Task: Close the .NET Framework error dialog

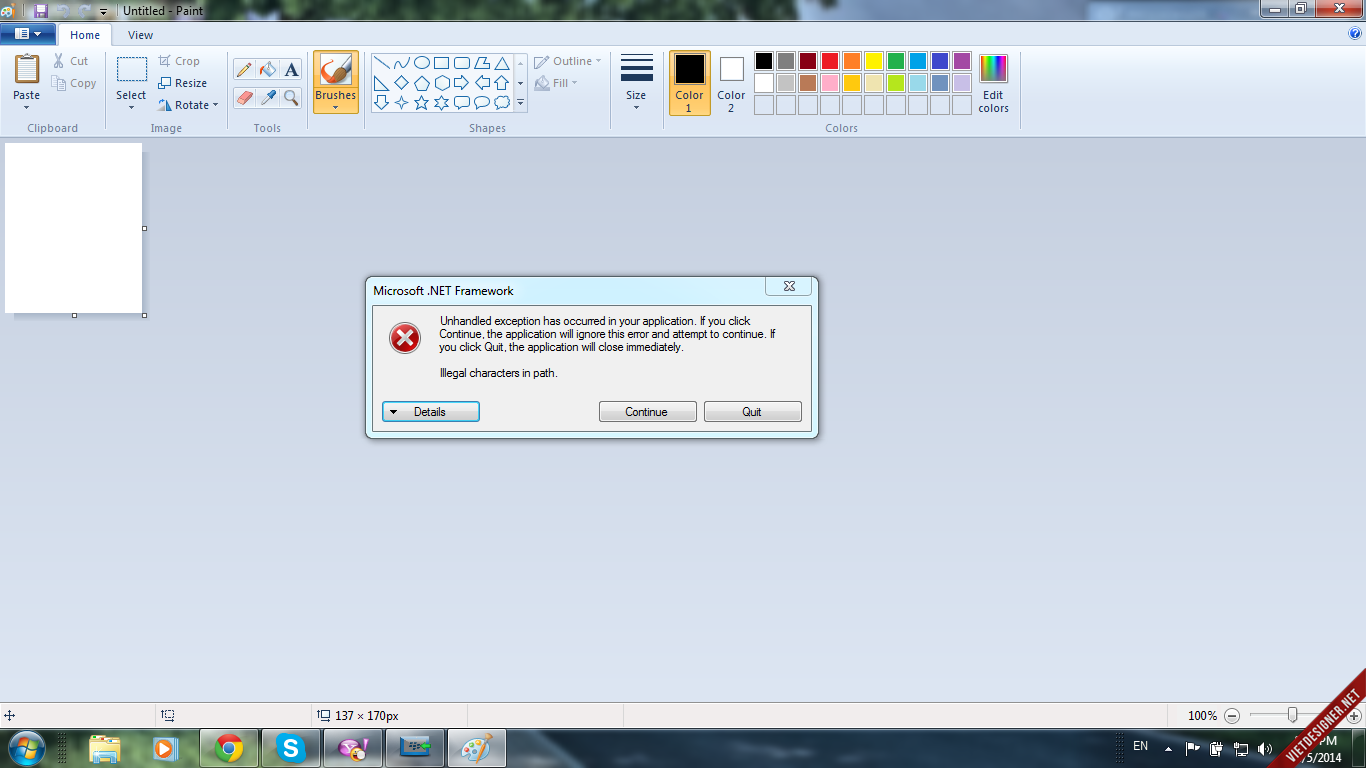Action: click(789, 286)
